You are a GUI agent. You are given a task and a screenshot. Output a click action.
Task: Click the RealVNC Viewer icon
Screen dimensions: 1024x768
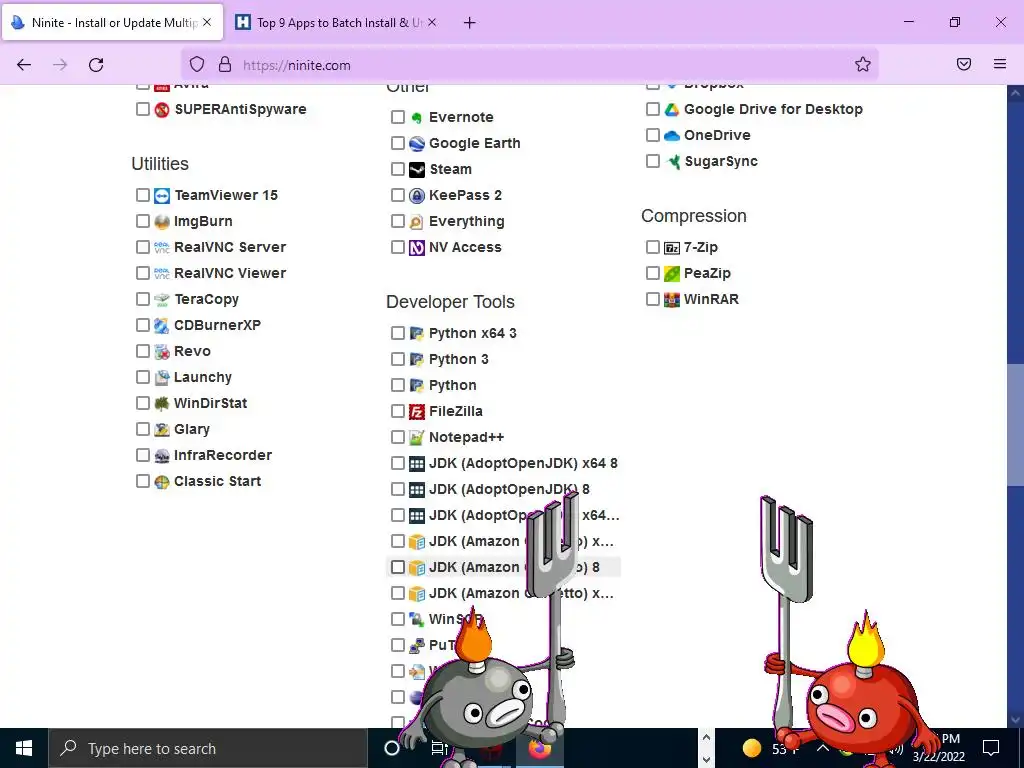pos(162,274)
